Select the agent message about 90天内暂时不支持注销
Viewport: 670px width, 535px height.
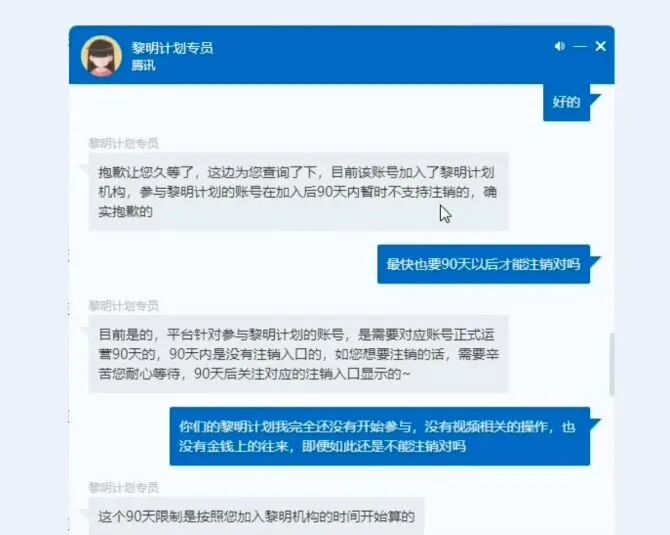pyautogui.click(x=298, y=191)
